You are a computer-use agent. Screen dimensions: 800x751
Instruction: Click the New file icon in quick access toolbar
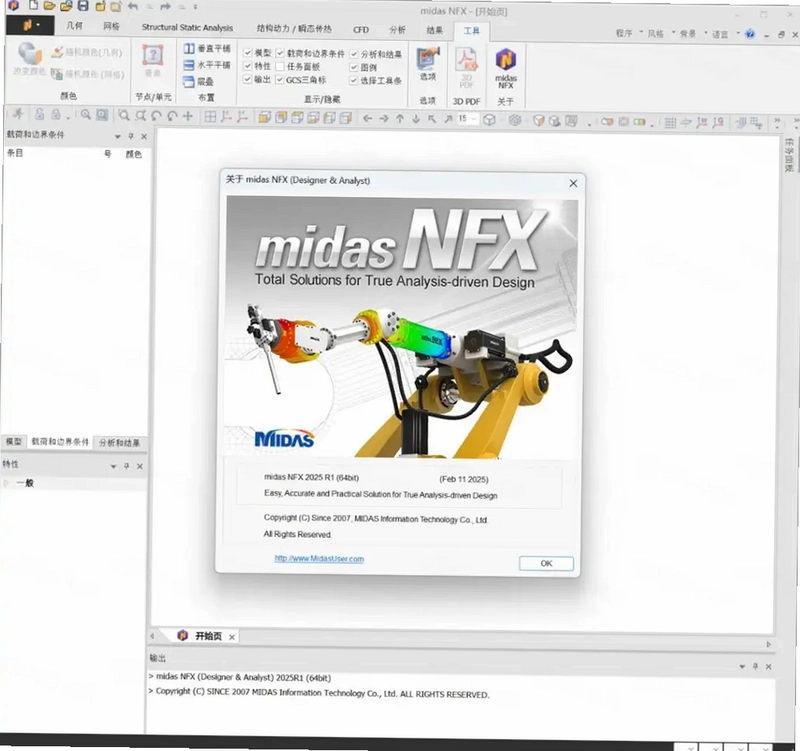(33, 6)
